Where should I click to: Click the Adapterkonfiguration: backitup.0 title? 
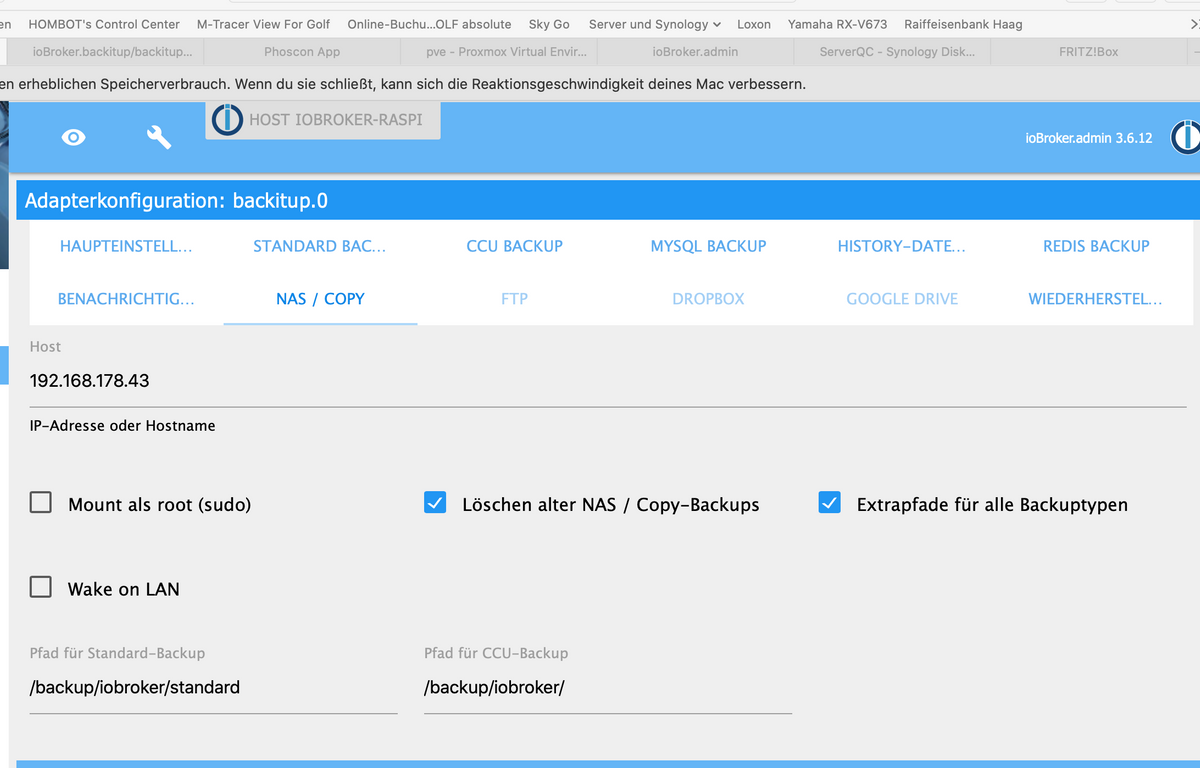tap(176, 201)
